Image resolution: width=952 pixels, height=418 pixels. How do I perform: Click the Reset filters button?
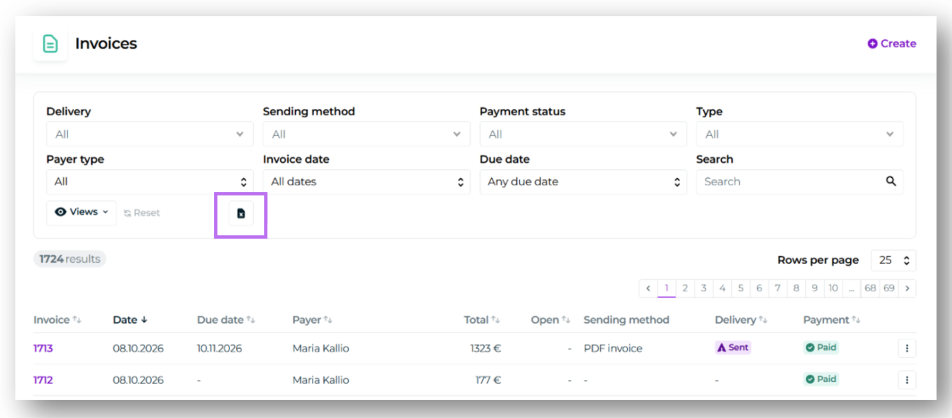tap(142, 213)
